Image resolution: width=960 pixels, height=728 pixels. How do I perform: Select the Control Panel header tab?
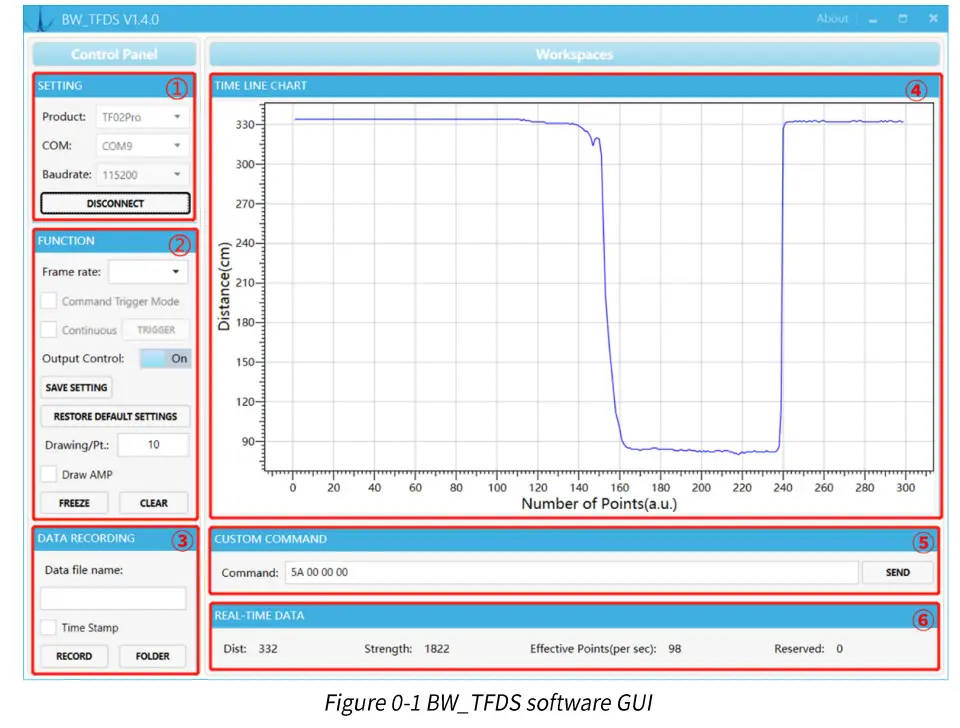114,54
